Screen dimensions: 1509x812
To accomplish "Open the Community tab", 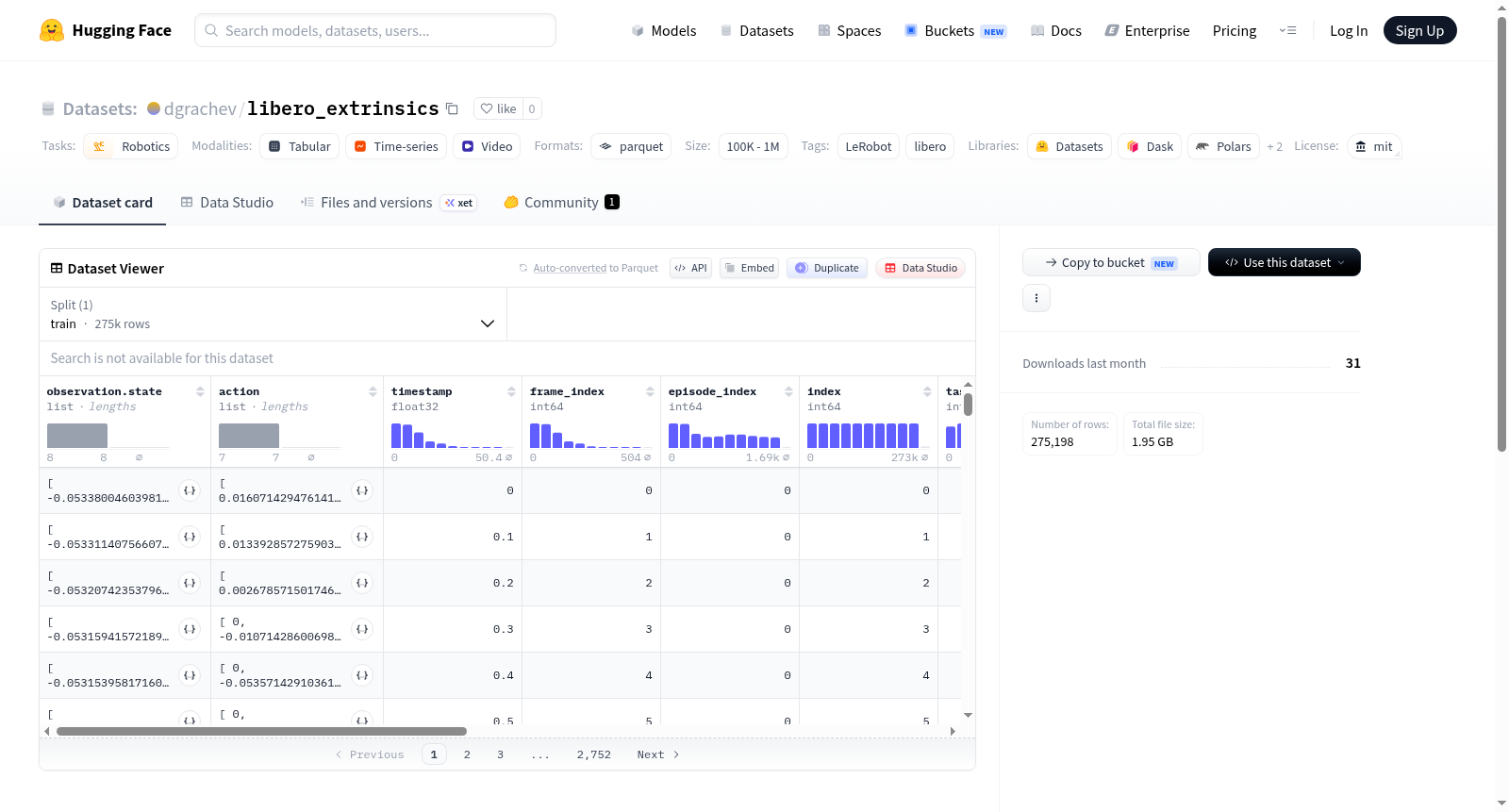I will click(562, 203).
